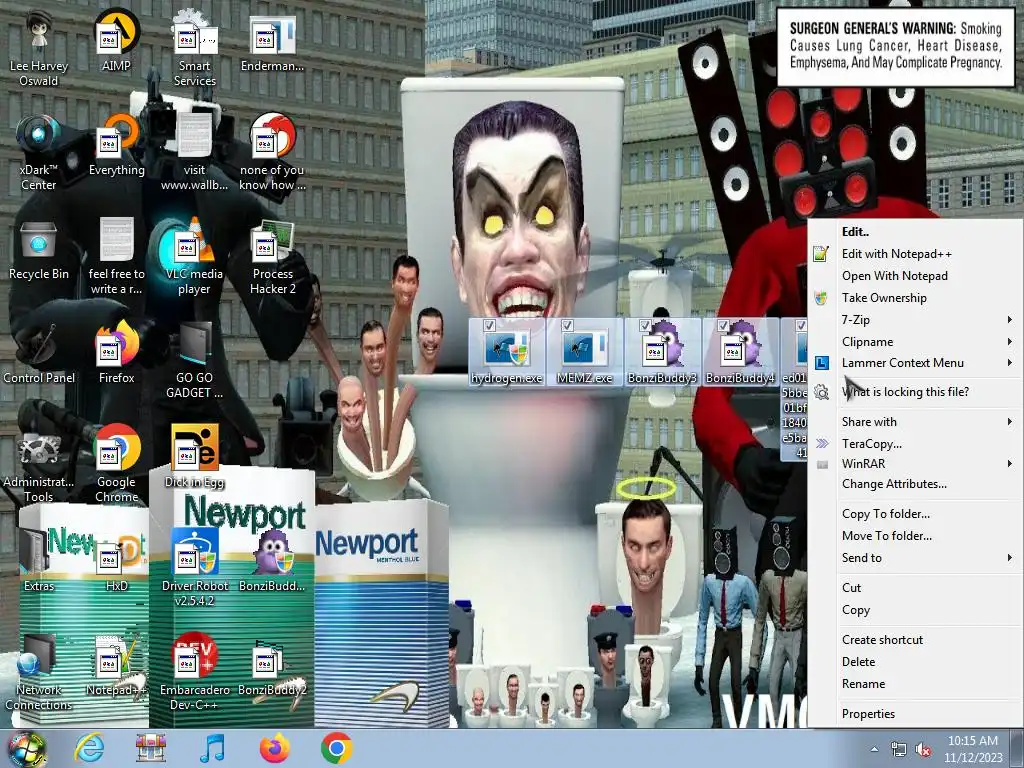Image resolution: width=1024 pixels, height=768 pixels.
Task: Expand the 7-Zip submenu arrow
Action: pyautogui.click(x=1010, y=319)
